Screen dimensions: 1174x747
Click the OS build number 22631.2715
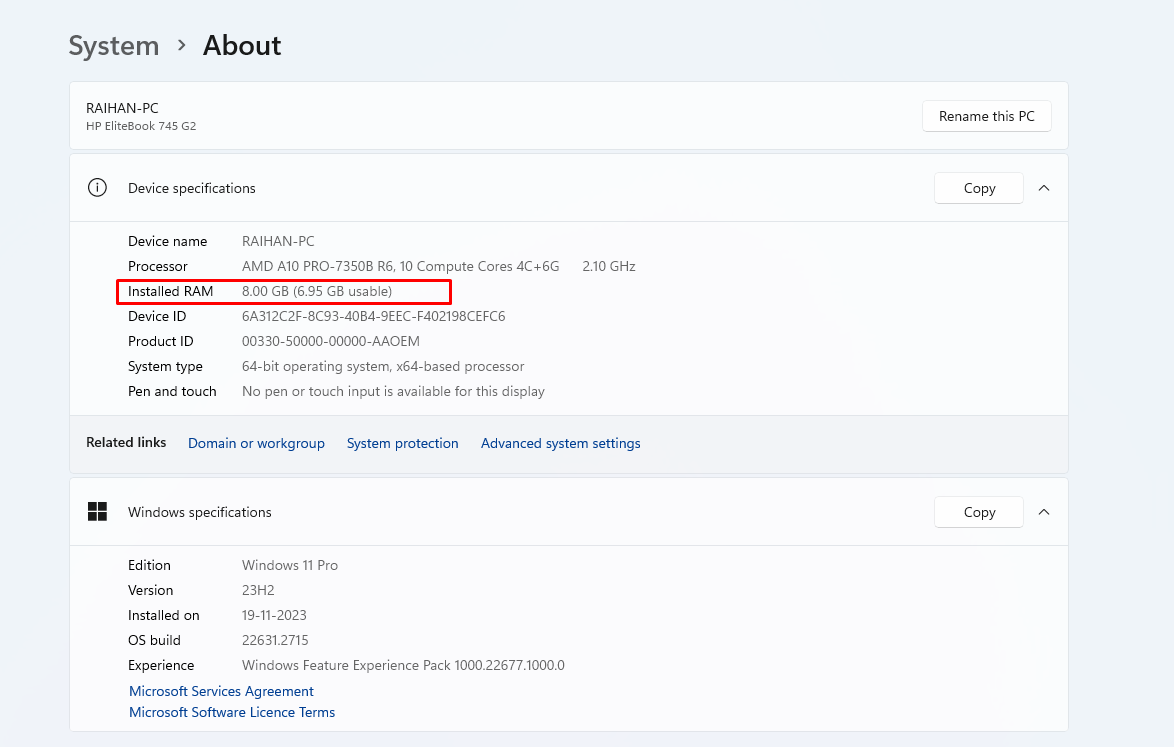(x=275, y=640)
